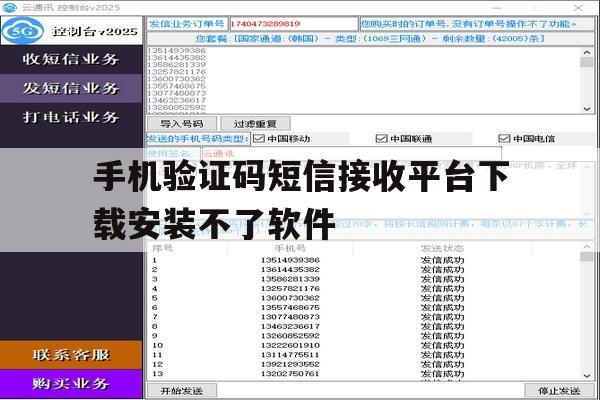
Task: Select table row with 13600730362
Action: click(x=364, y=298)
